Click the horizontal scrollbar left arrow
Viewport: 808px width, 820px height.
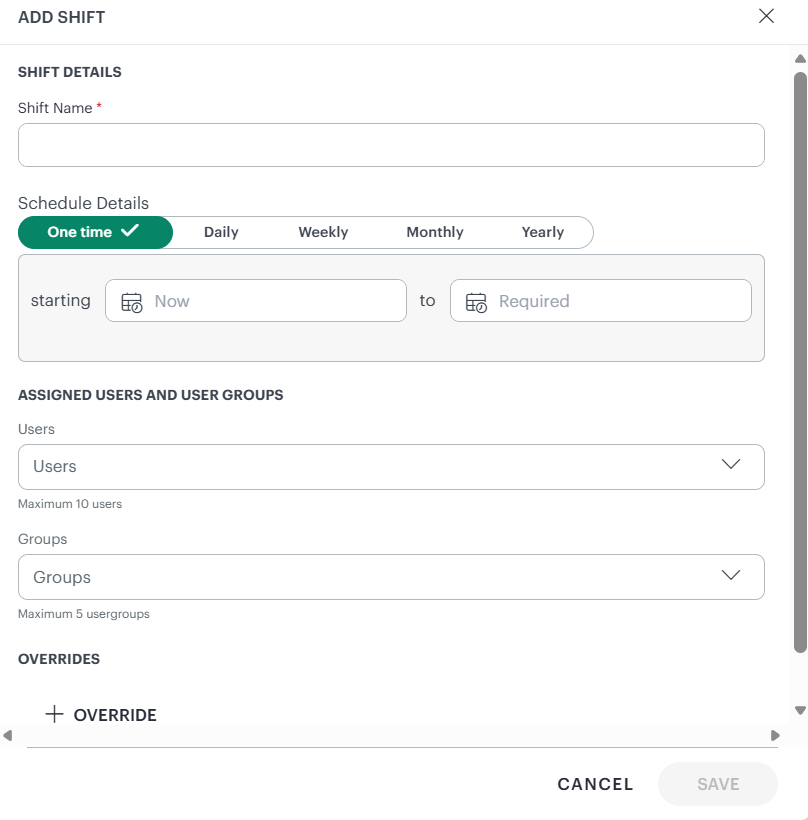tap(8, 735)
